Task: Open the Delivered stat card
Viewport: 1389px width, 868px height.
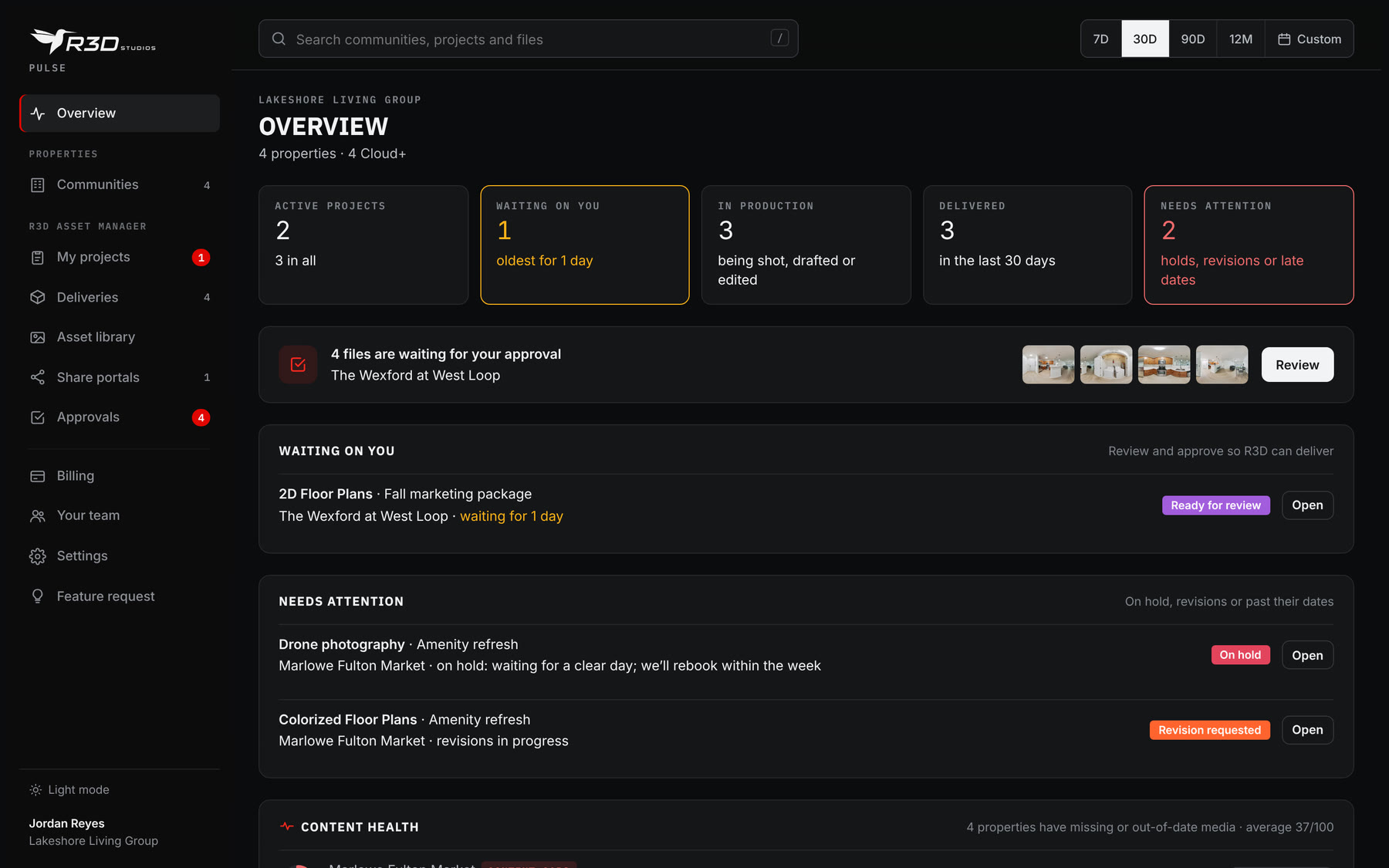Action: 1028,245
